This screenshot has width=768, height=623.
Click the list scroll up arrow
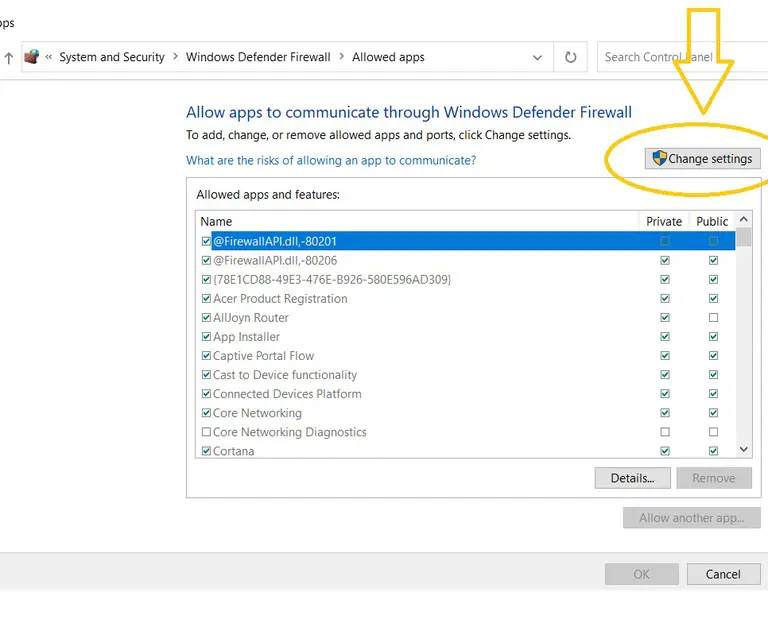coord(744,219)
